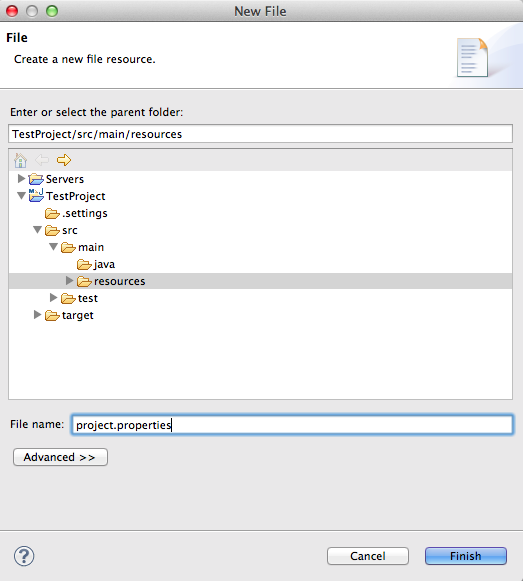Image resolution: width=523 pixels, height=581 pixels.
Task: Click the Home navigation icon
Action: pos(20,160)
